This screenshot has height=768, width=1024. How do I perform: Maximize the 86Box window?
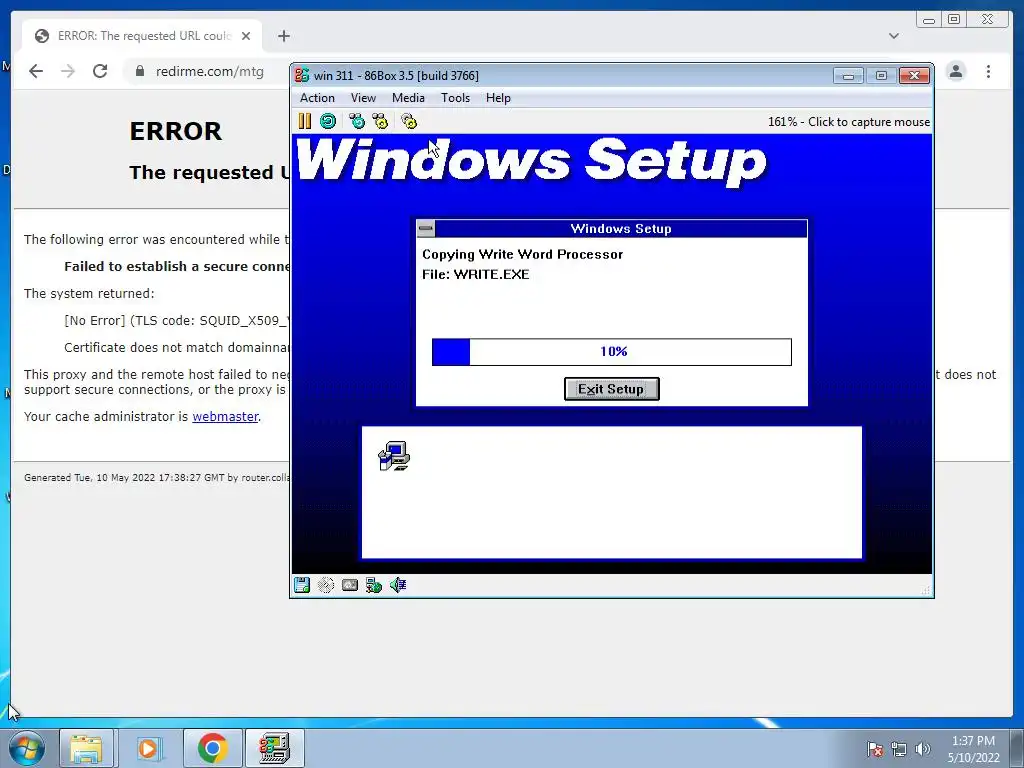(x=881, y=76)
